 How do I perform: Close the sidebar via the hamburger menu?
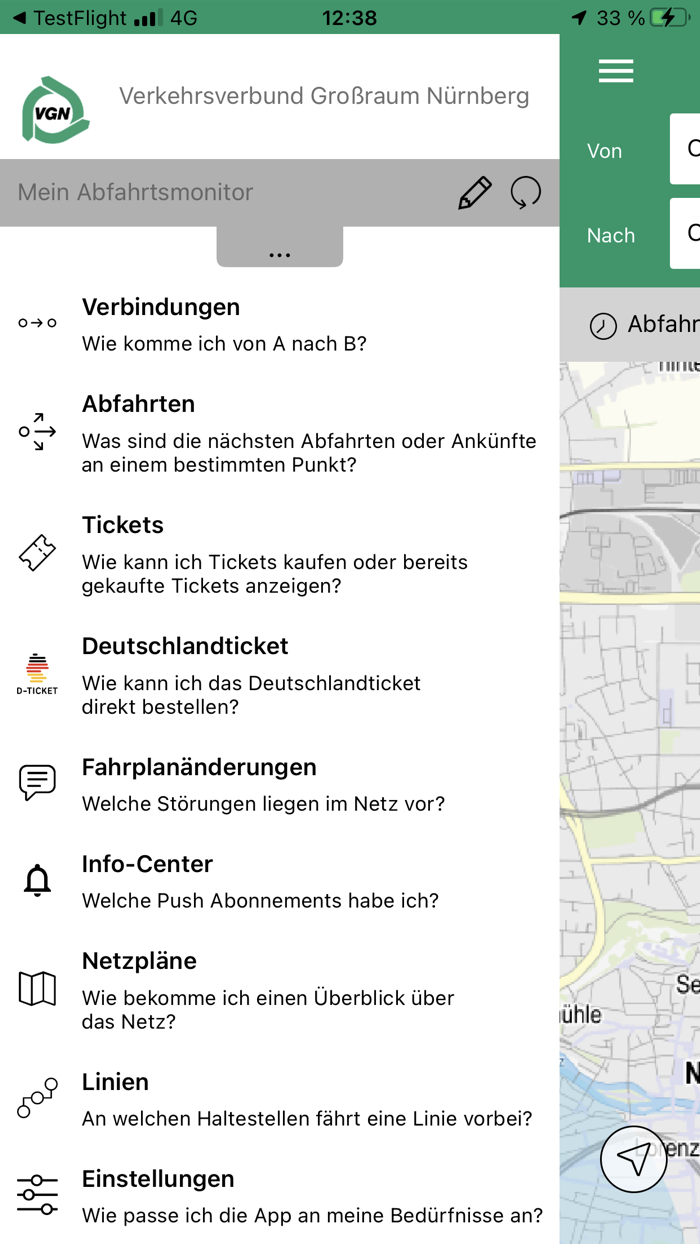pyautogui.click(x=616, y=71)
